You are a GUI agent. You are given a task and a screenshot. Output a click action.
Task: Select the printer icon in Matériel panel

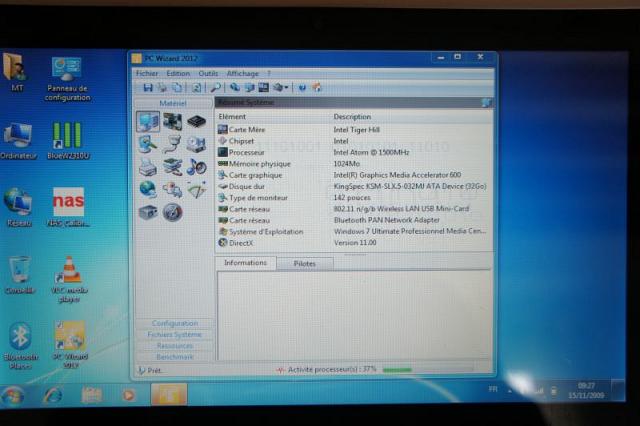(x=148, y=167)
